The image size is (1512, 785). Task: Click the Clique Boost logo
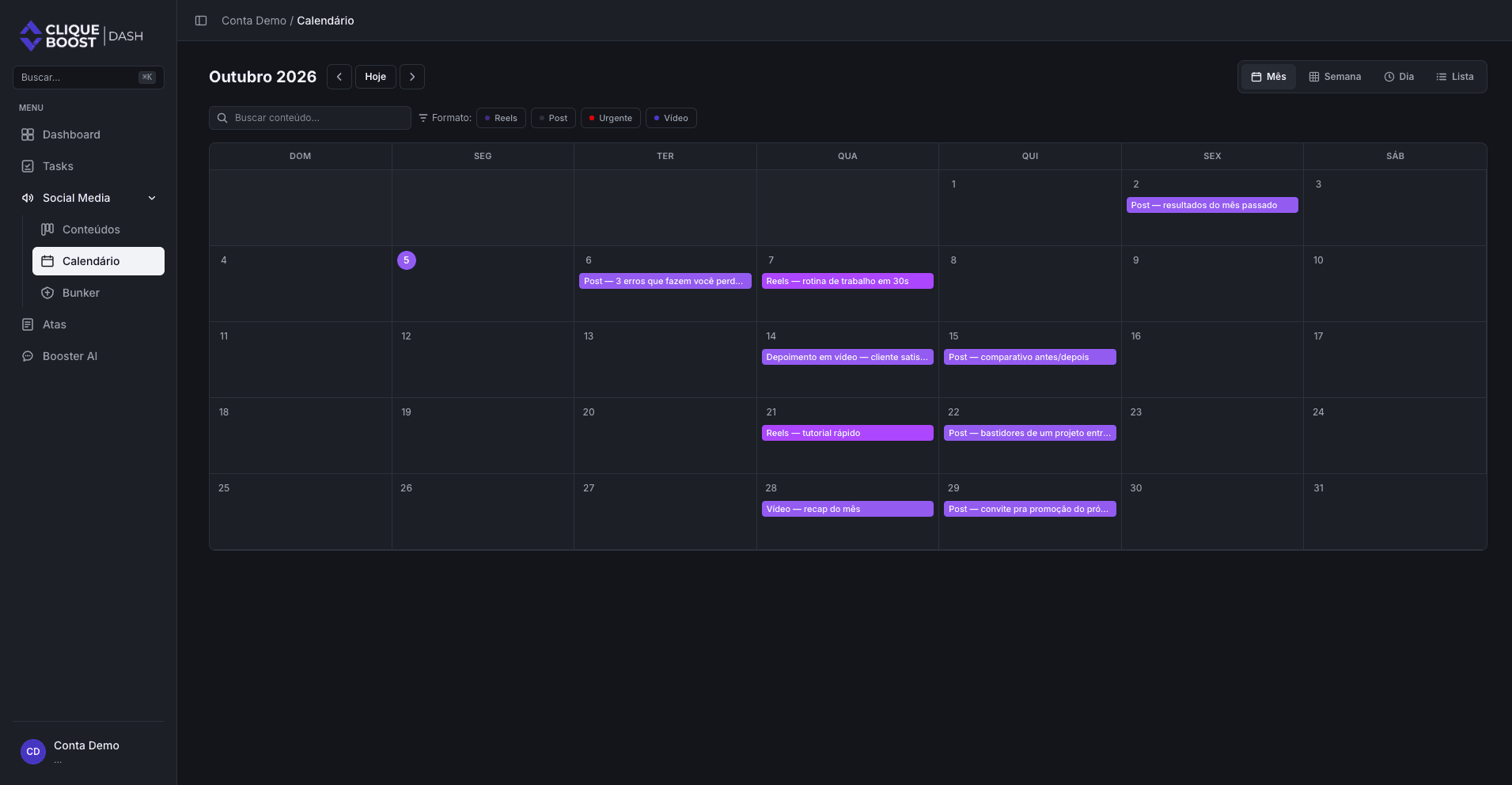coord(81,36)
